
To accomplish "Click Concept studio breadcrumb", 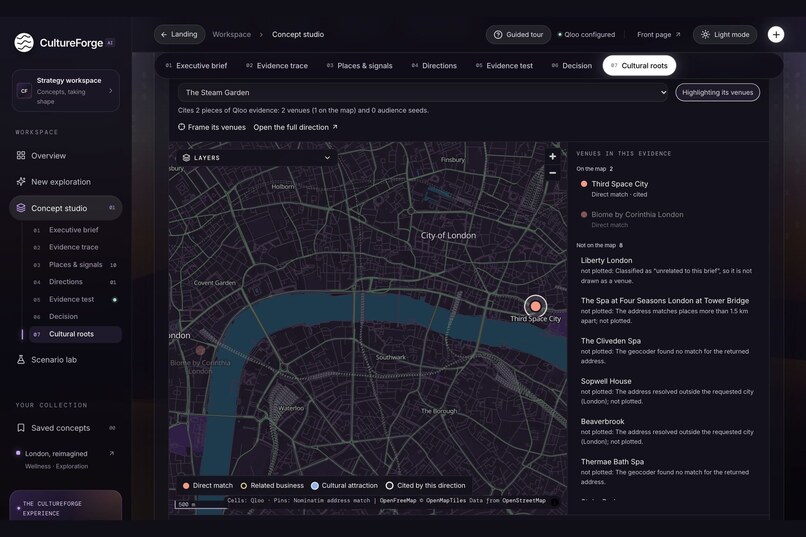I will pyautogui.click(x=298, y=34).
